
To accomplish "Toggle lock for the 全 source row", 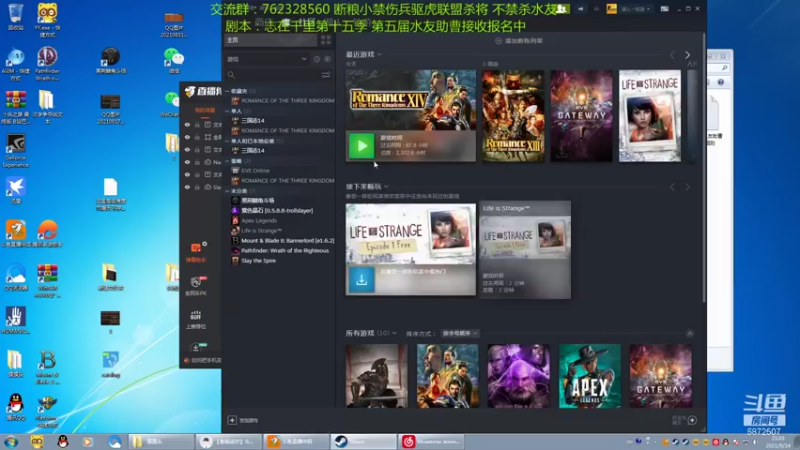I will coord(197,137).
